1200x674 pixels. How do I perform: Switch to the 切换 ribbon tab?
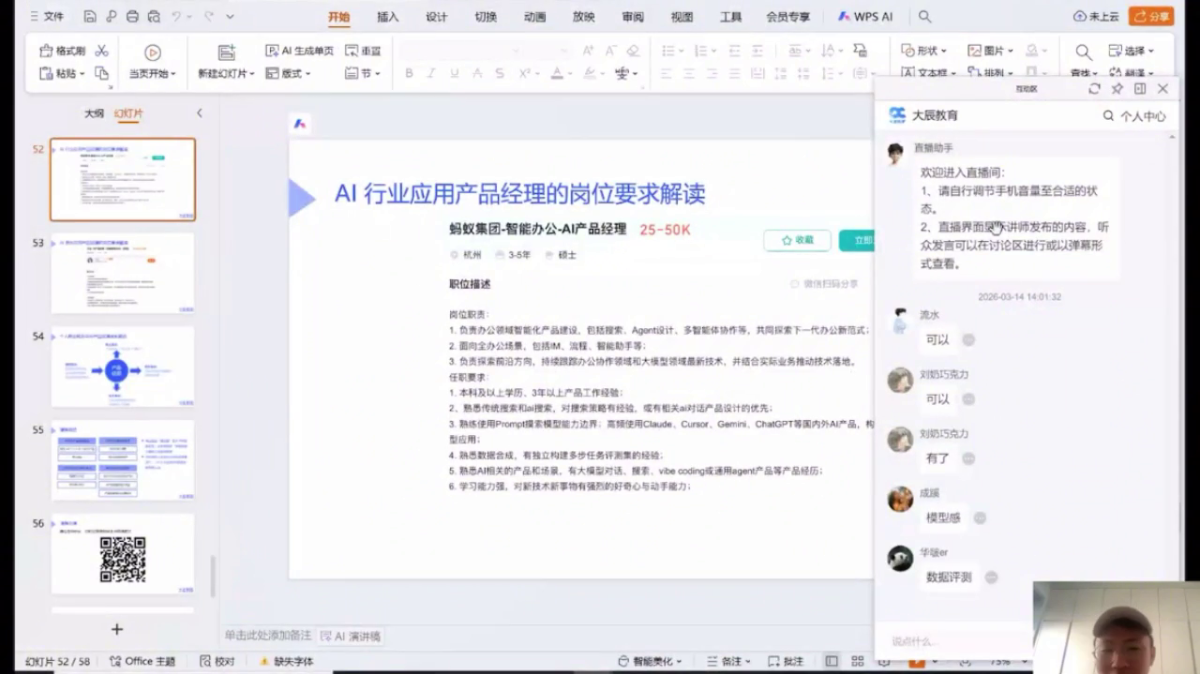(486, 17)
